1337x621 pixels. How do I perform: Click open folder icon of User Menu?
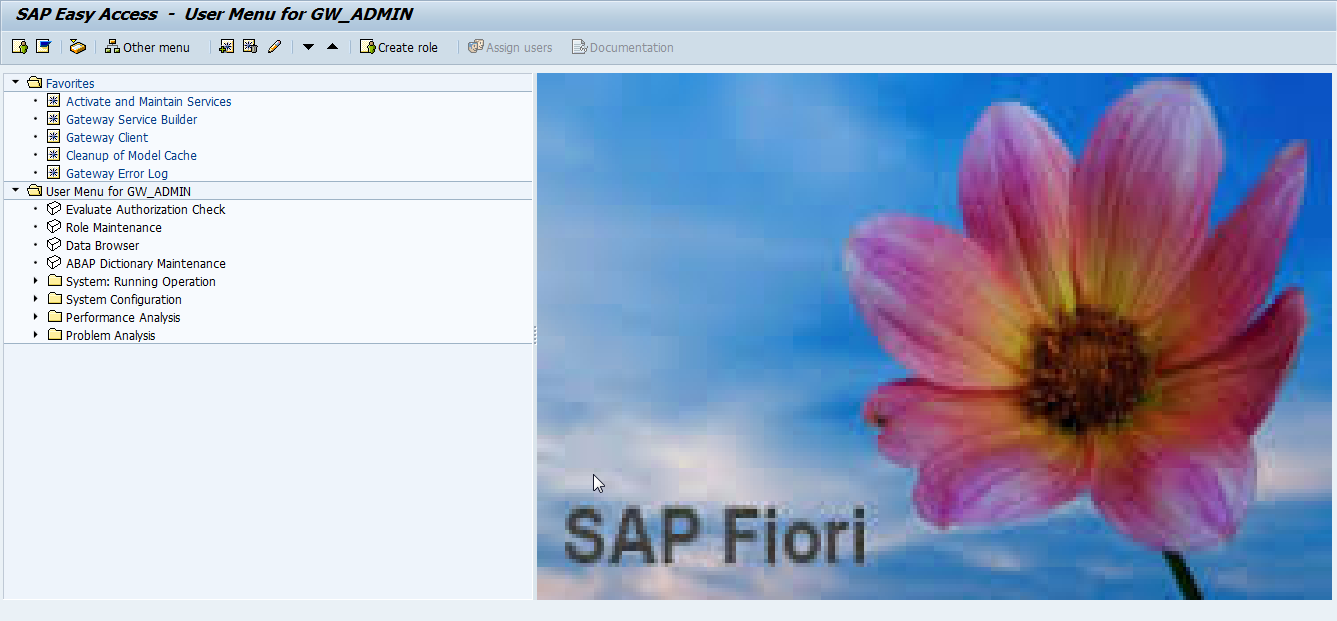tap(35, 191)
